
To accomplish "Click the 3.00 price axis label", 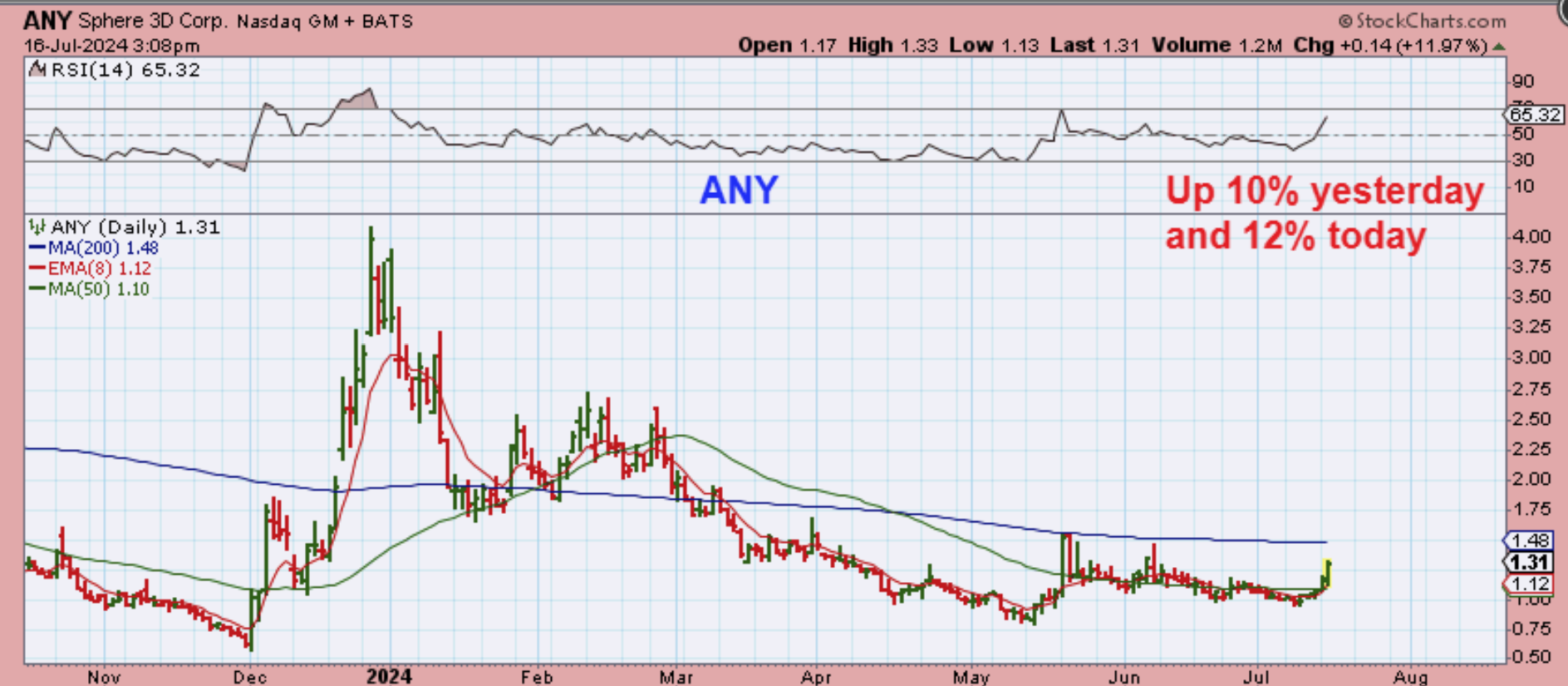I will pyautogui.click(x=1530, y=358).
